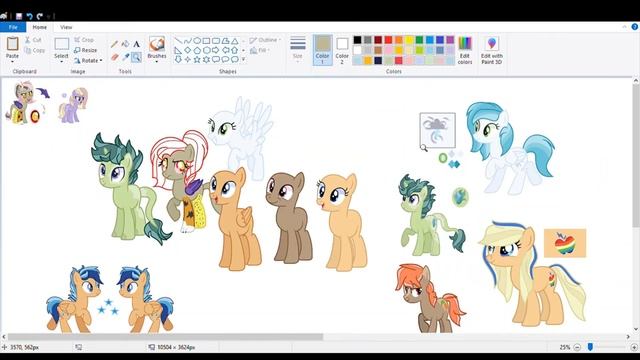
Task: Select the Text tool
Action: point(136,44)
